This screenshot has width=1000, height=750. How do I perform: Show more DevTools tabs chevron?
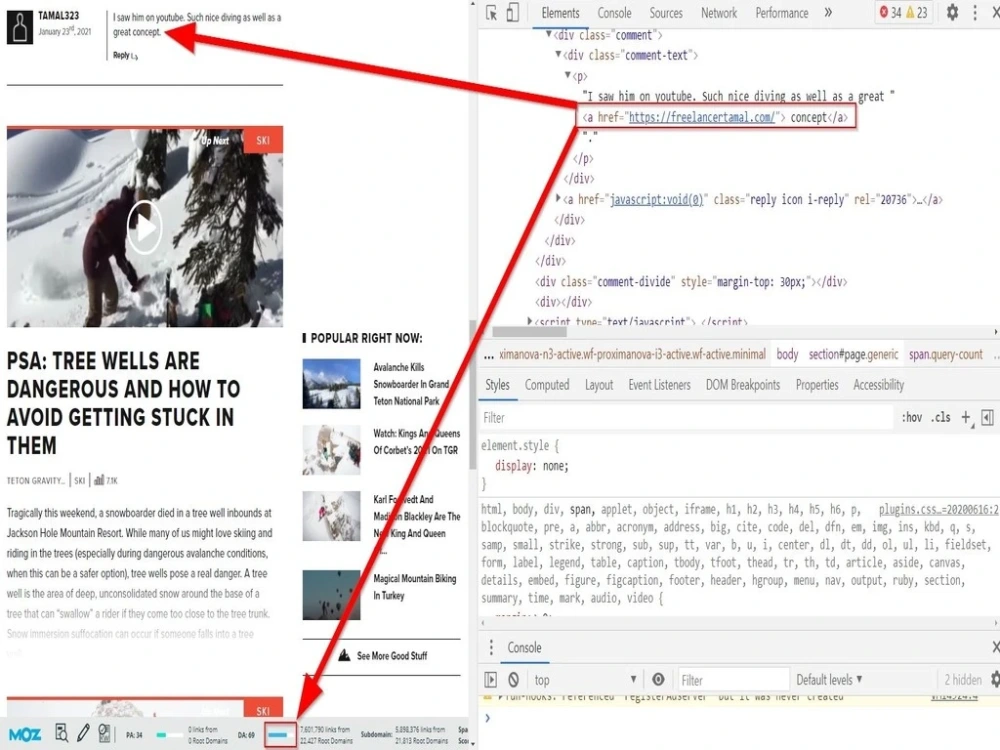[x=828, y=12]
